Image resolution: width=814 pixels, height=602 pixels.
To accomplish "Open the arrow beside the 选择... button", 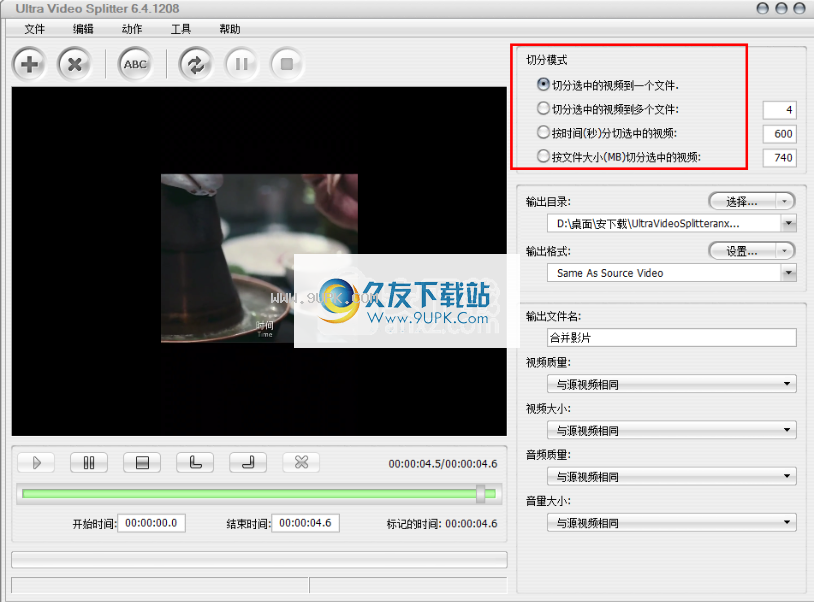I will coord(785,201).
